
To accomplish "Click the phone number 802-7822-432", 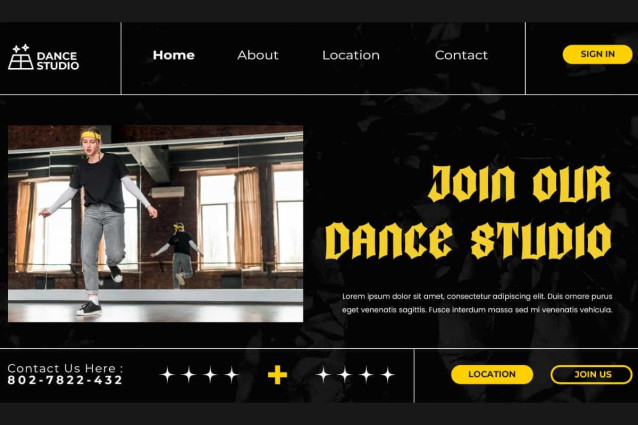I will click(x=65, y=381).
